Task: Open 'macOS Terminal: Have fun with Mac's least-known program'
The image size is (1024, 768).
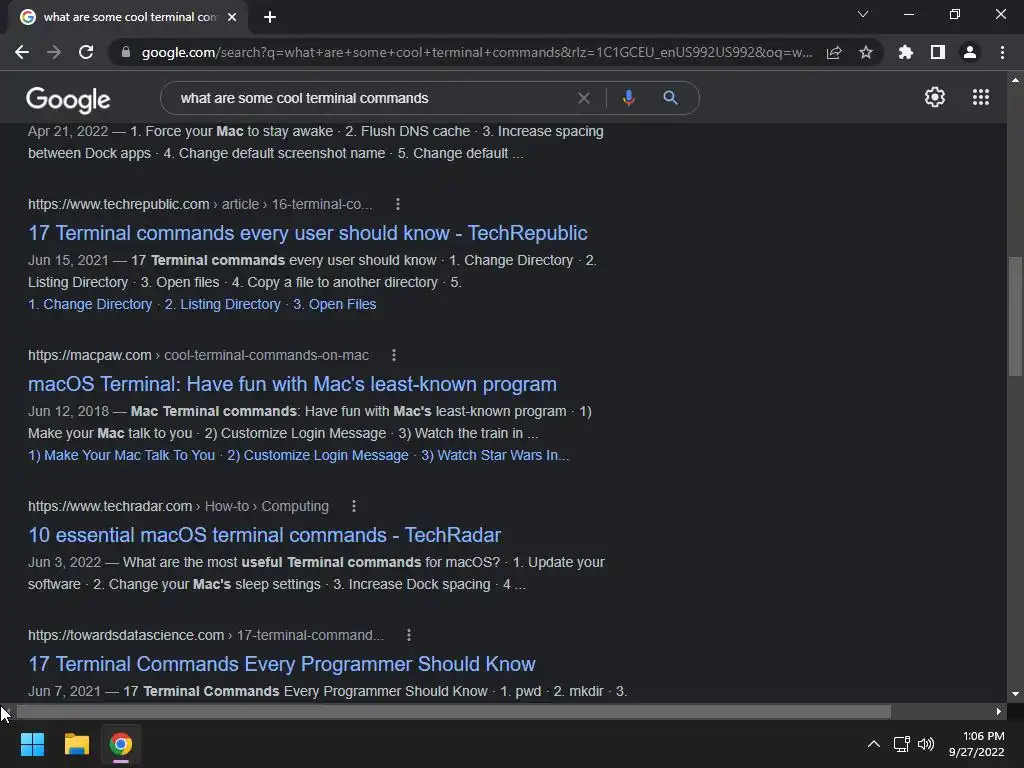Action: (x=292, y=384)
